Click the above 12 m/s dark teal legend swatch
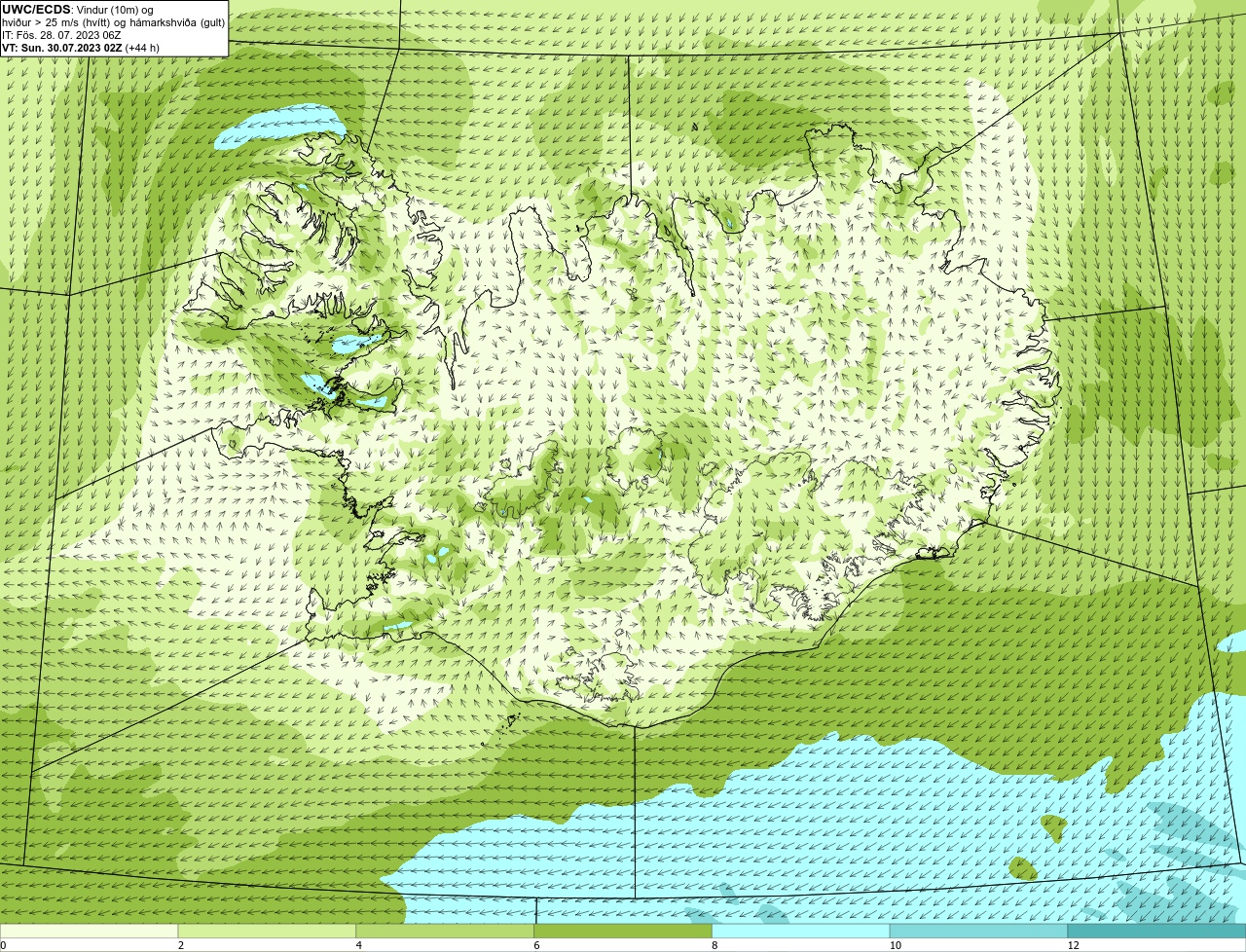This screenshot has width=1246, height=952. 1156,932
